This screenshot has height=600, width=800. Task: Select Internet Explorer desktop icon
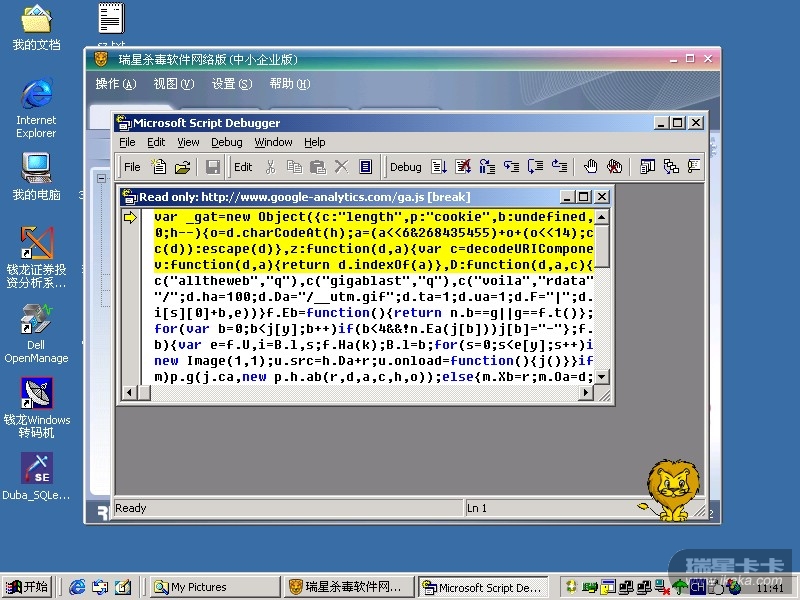tap(36, 108)
